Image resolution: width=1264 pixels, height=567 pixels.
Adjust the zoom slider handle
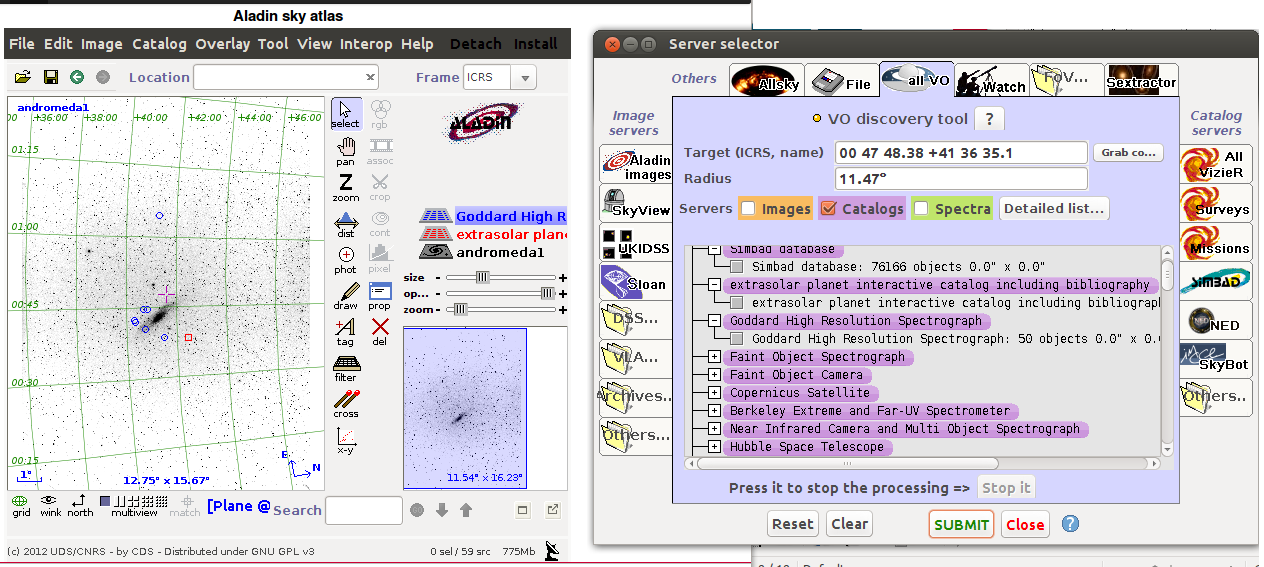(460, 310)
